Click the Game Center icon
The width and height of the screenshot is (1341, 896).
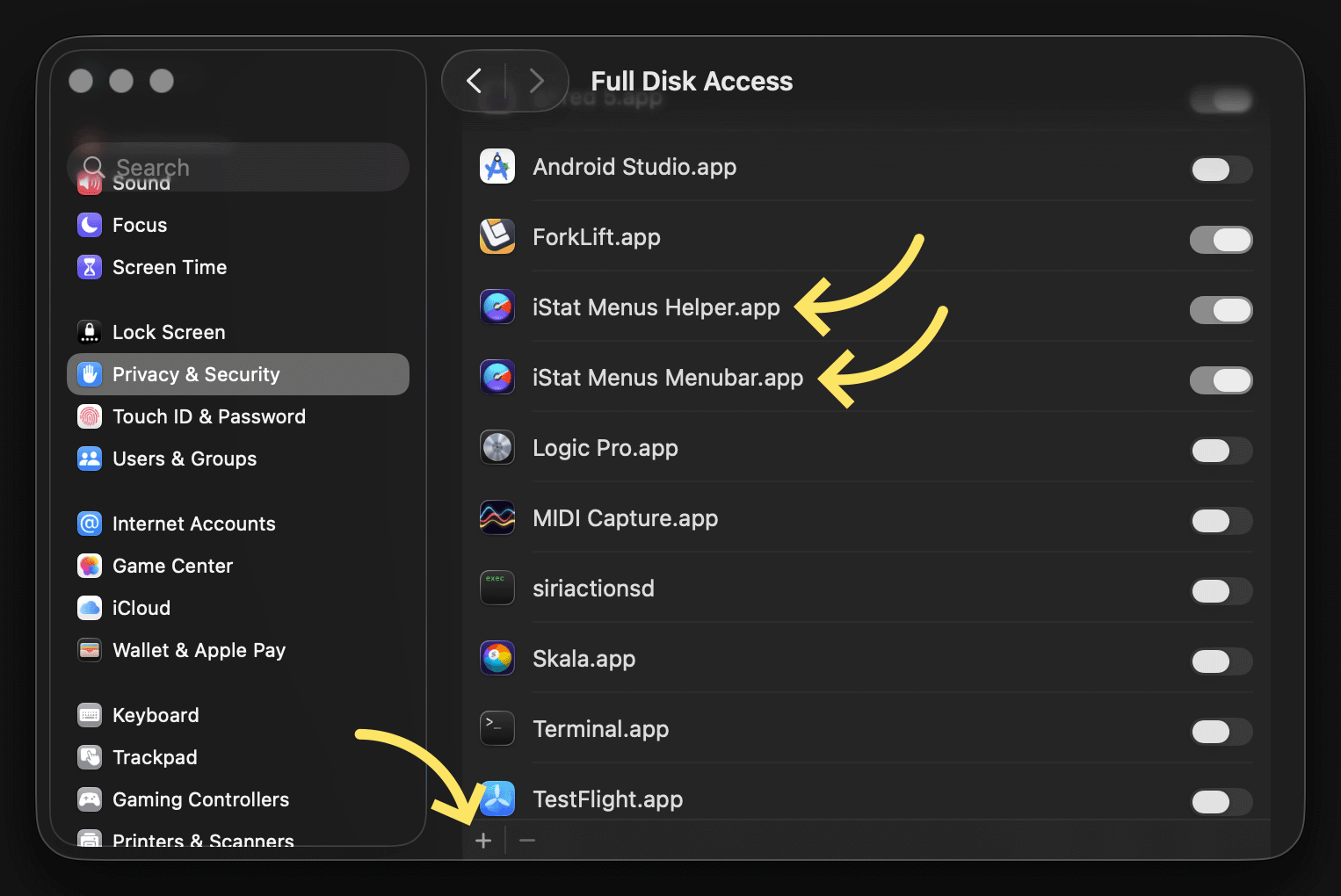point(90,566)
